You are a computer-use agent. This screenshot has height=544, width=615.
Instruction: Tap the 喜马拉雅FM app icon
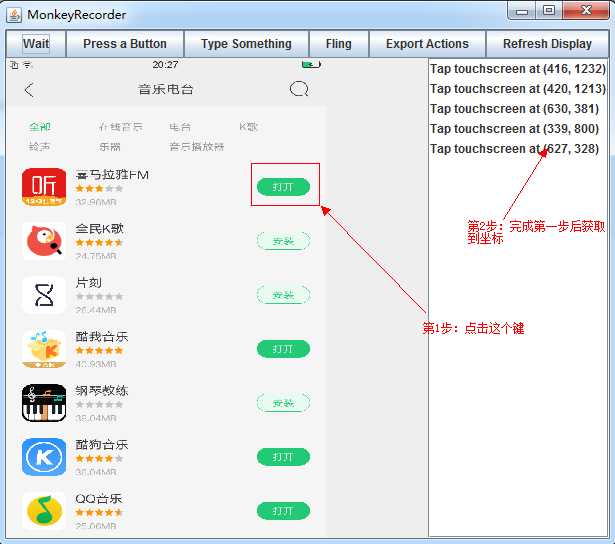click(44, 187)
